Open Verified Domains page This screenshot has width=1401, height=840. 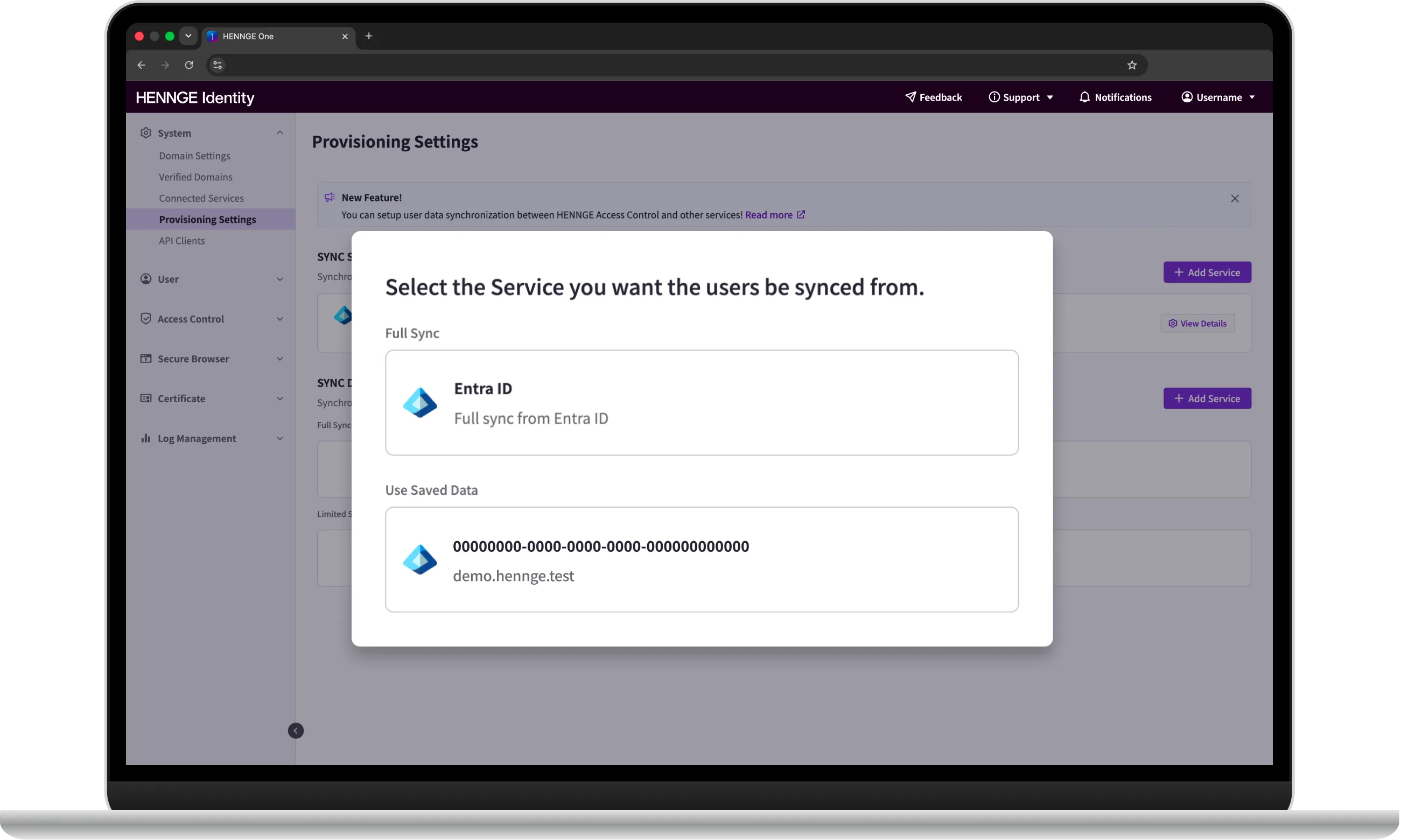coord(196,177)
